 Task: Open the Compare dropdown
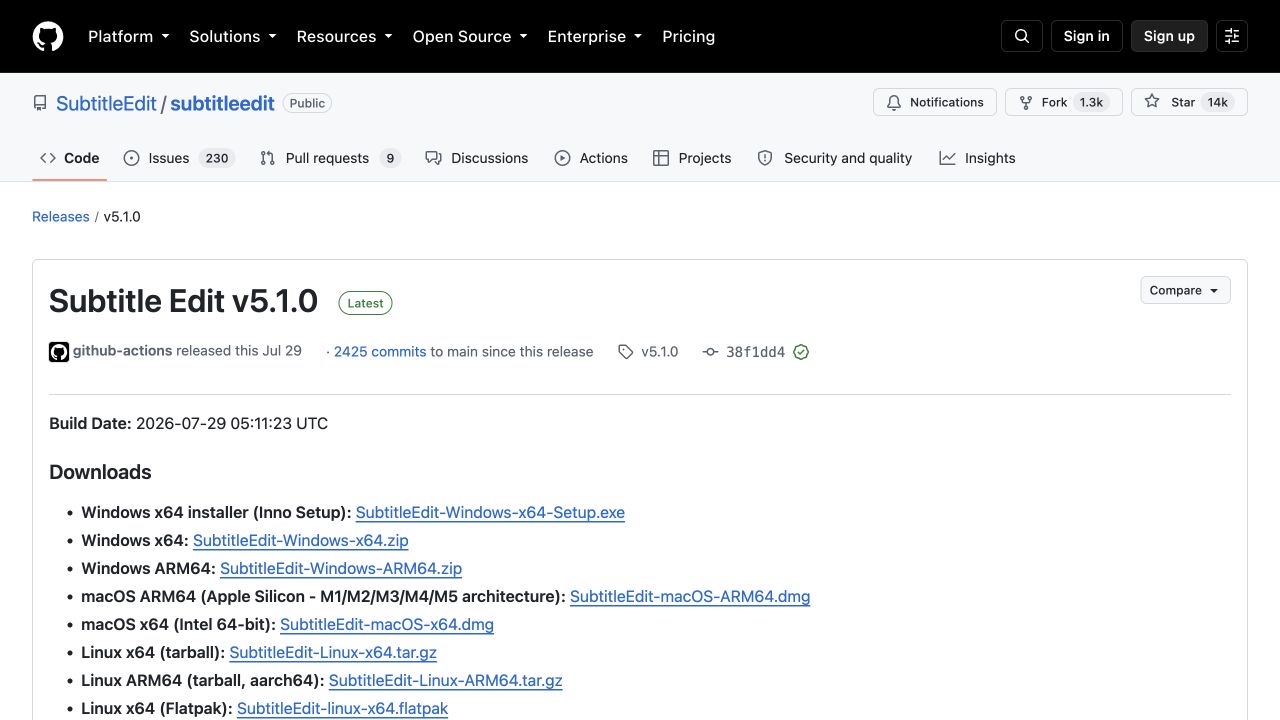click(x=1185, y=290)
